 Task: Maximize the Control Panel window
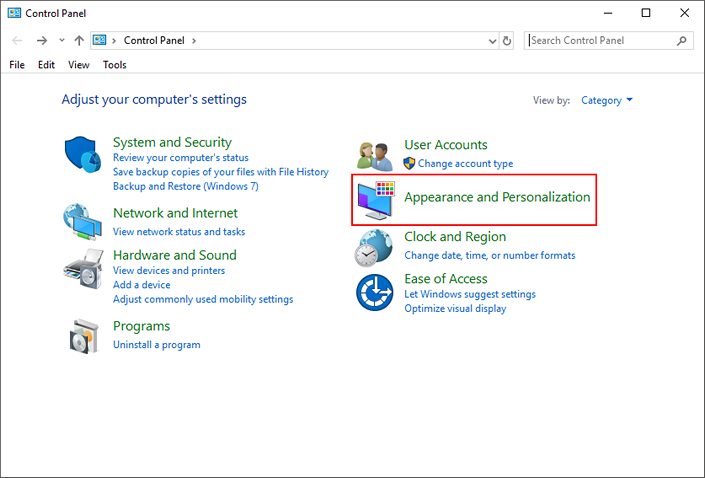pyautogui.click(x=646, y=13)
